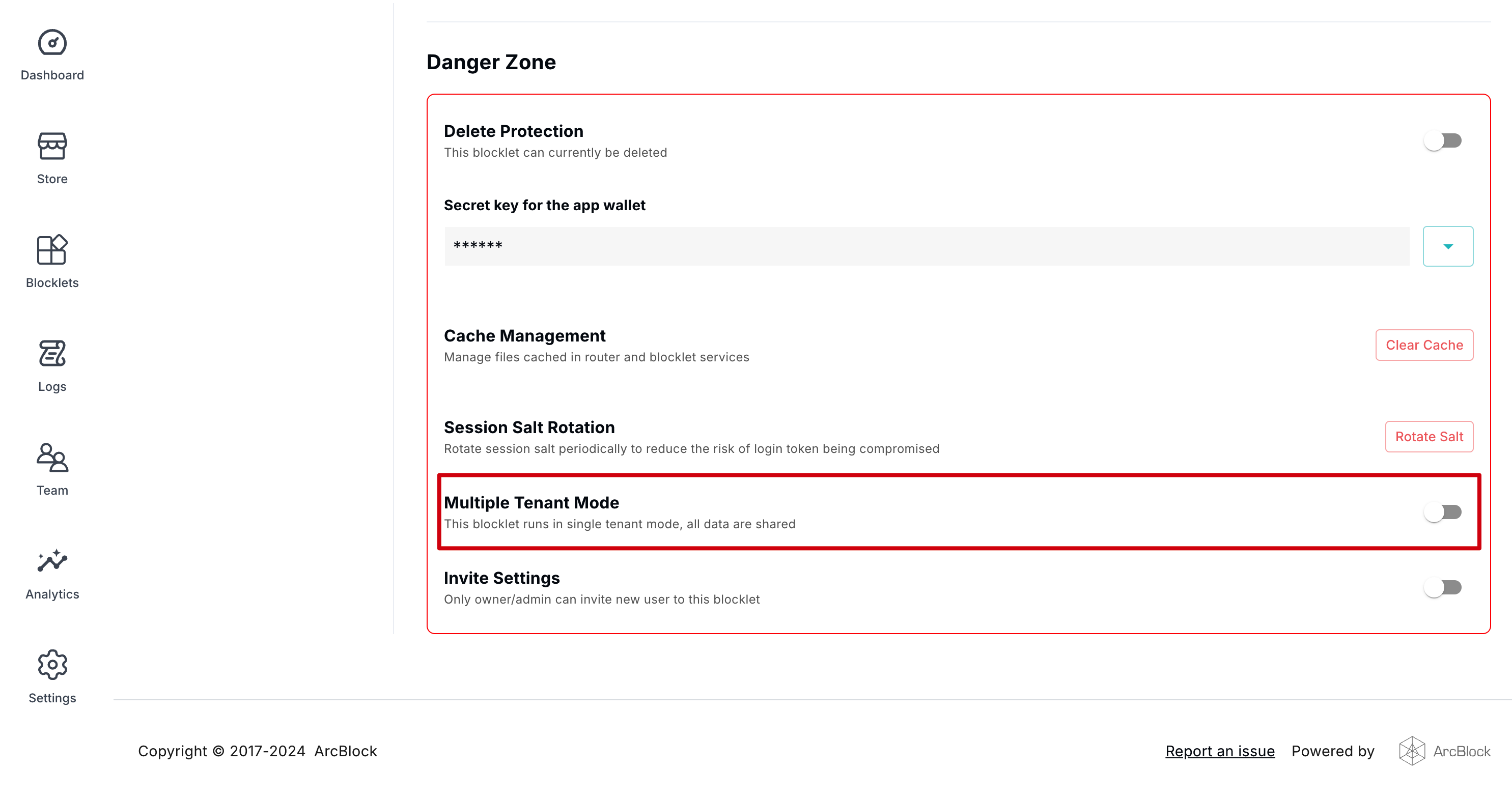Enable the Delete Protection toggle
This screenshot has height=798, width=1512.
[1443, 141]
